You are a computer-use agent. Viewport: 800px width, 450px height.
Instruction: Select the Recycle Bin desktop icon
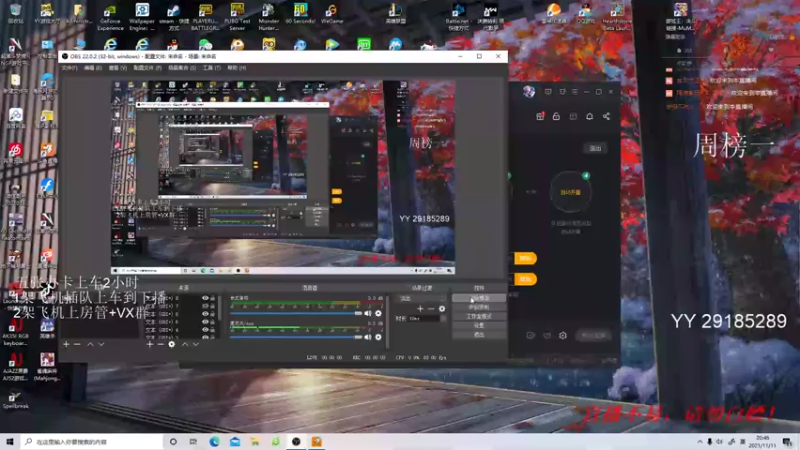[x=15, y=14]
